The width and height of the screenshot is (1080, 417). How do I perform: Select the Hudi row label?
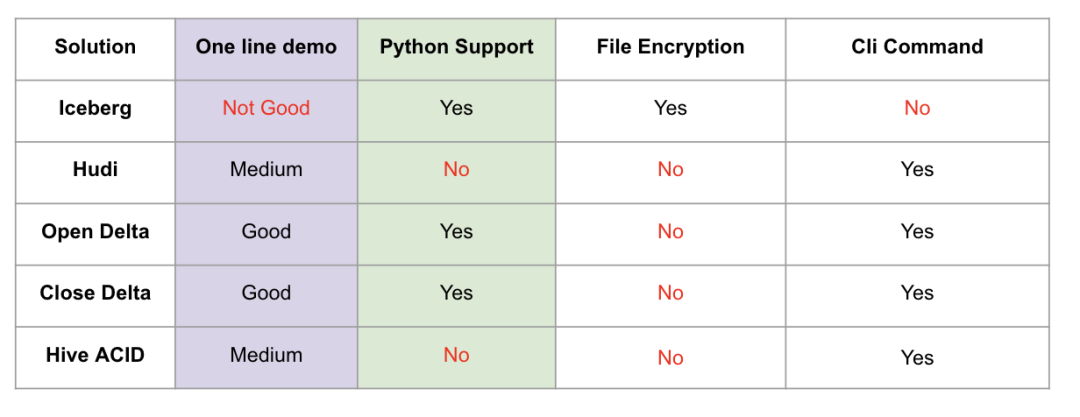[x=95, y=170]
